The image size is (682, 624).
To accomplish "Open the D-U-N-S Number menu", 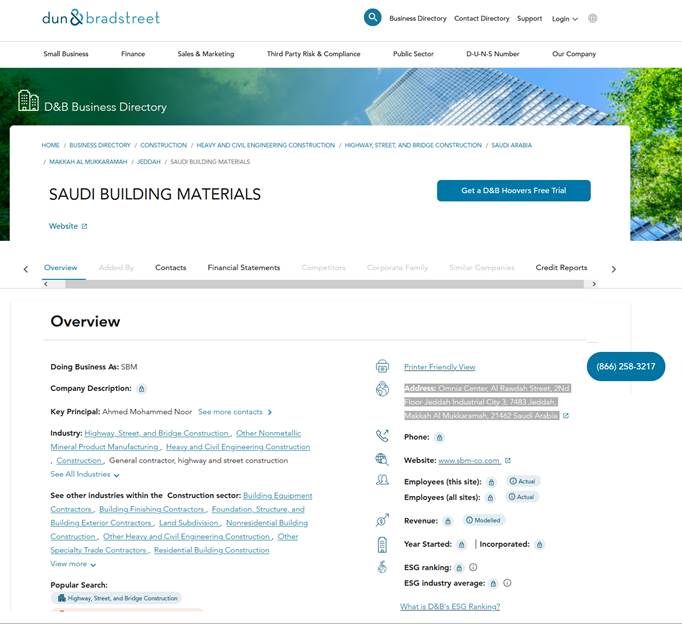I will point(493,54).
